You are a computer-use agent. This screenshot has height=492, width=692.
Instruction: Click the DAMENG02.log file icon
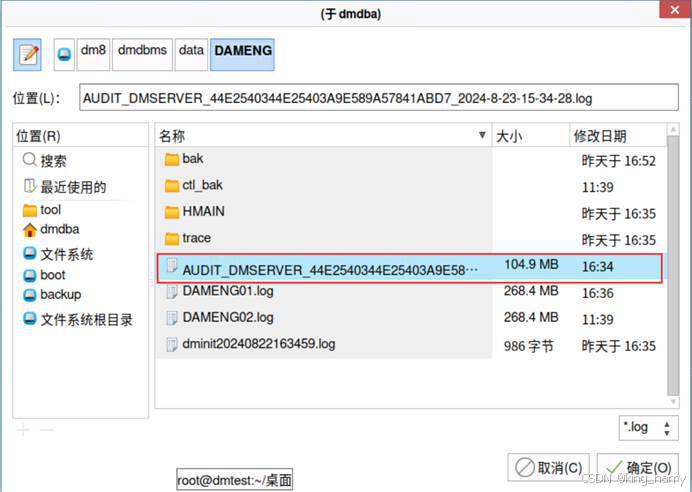coord(172,318)
